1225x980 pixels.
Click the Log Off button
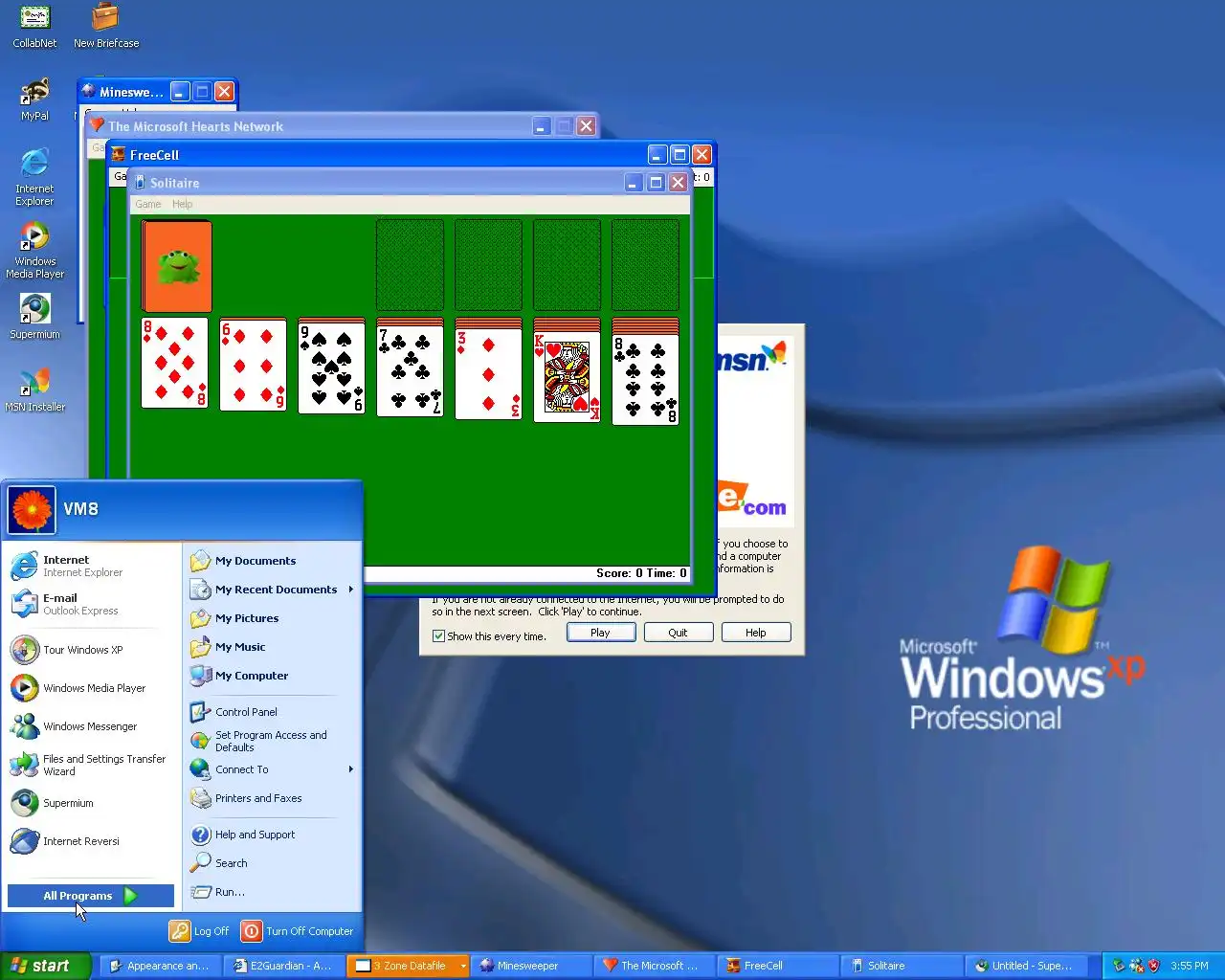pos(200,931)
